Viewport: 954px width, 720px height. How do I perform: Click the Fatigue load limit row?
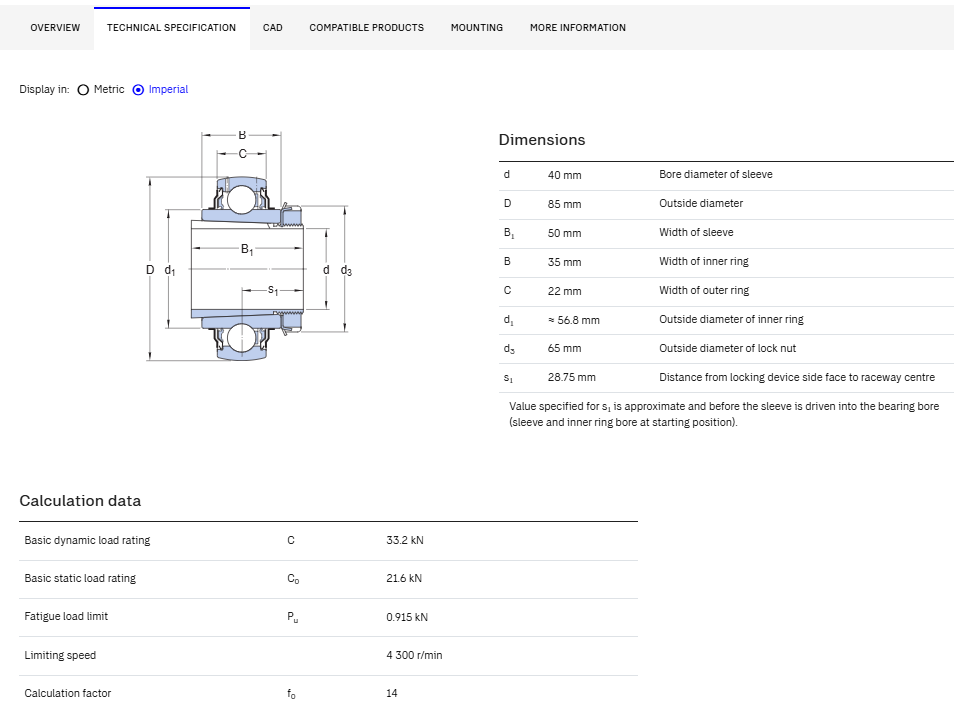329,618
